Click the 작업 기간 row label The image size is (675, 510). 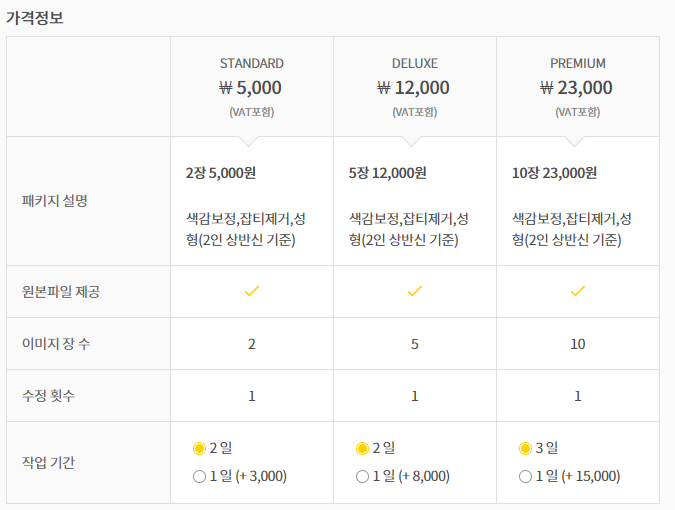click(48, 462)
